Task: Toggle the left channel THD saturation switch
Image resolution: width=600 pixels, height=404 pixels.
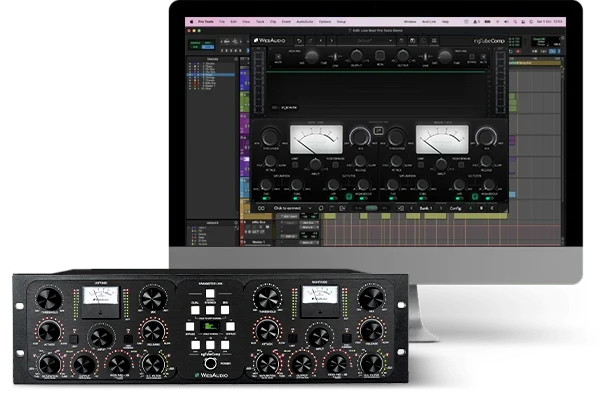Action: point(266,198)
